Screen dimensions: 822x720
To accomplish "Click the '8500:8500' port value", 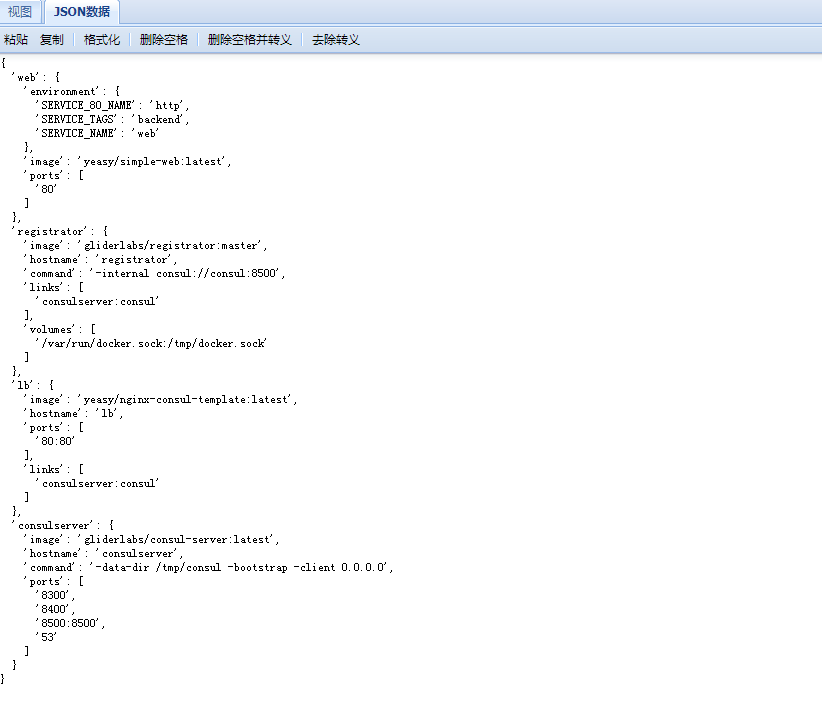I will click(70, 624).
